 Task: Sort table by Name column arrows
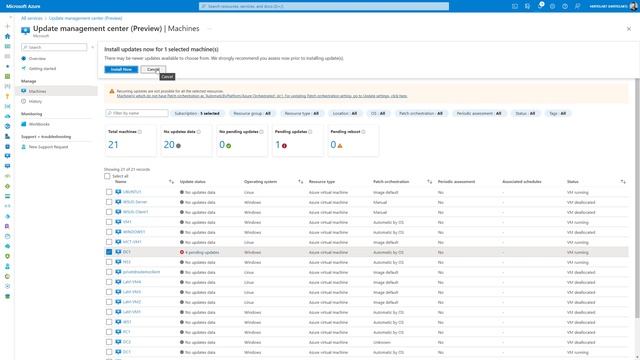tap(171, 182)
